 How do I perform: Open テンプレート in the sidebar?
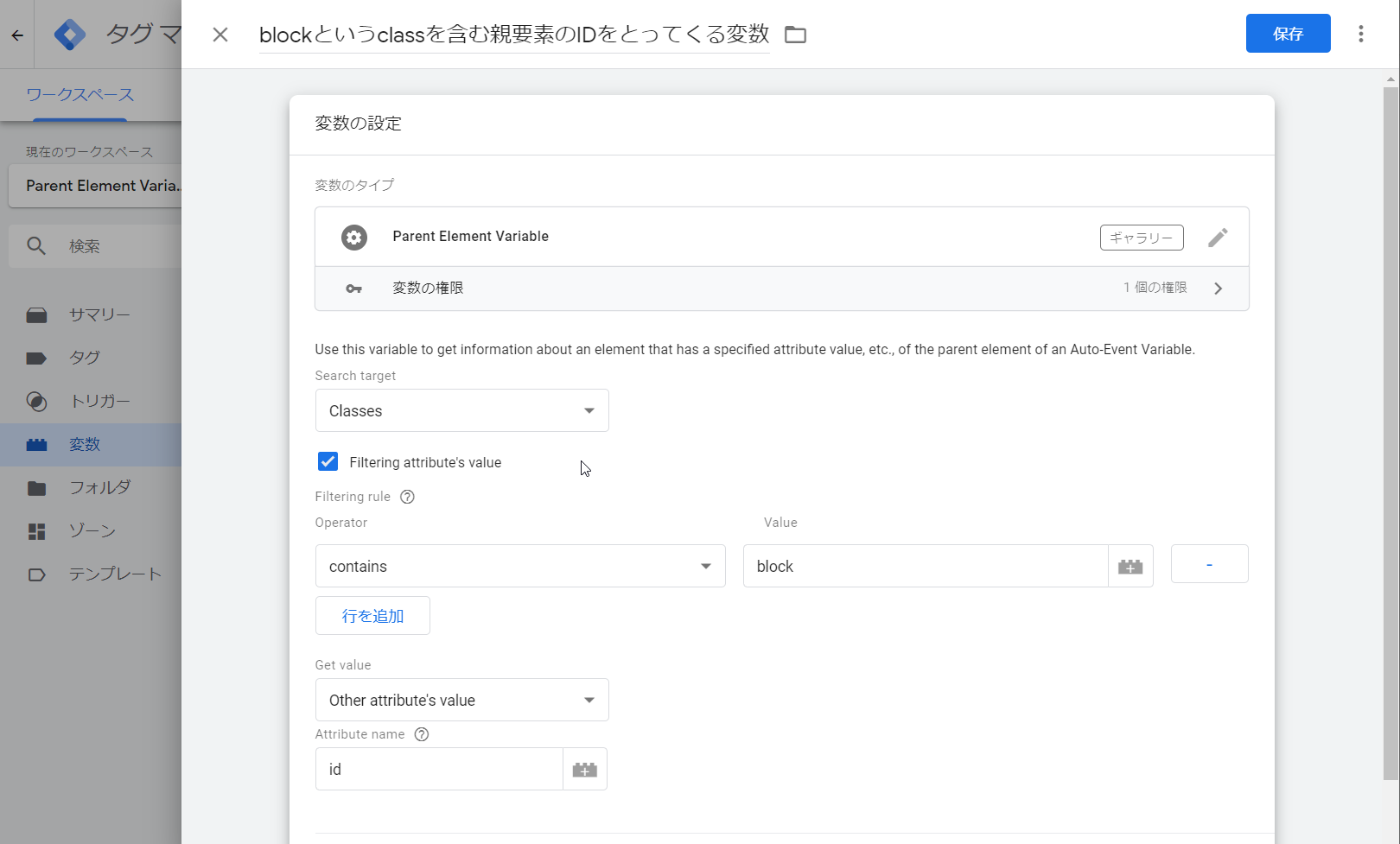[x=91, y=574]
